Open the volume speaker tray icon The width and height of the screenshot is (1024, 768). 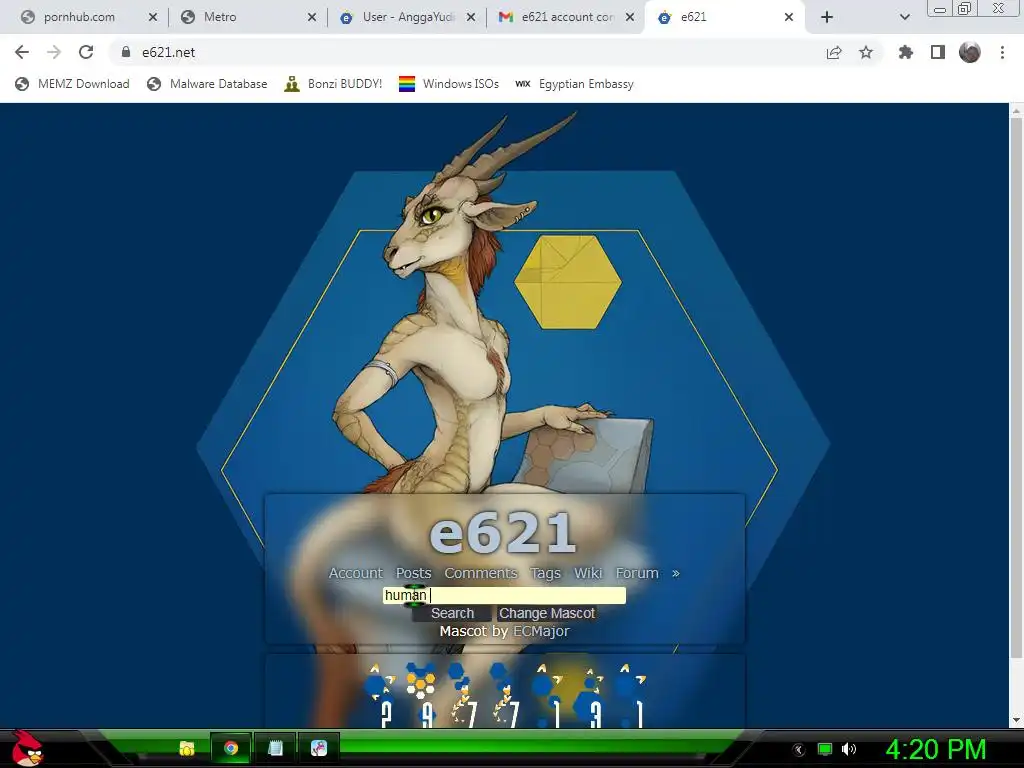point(849,749)
